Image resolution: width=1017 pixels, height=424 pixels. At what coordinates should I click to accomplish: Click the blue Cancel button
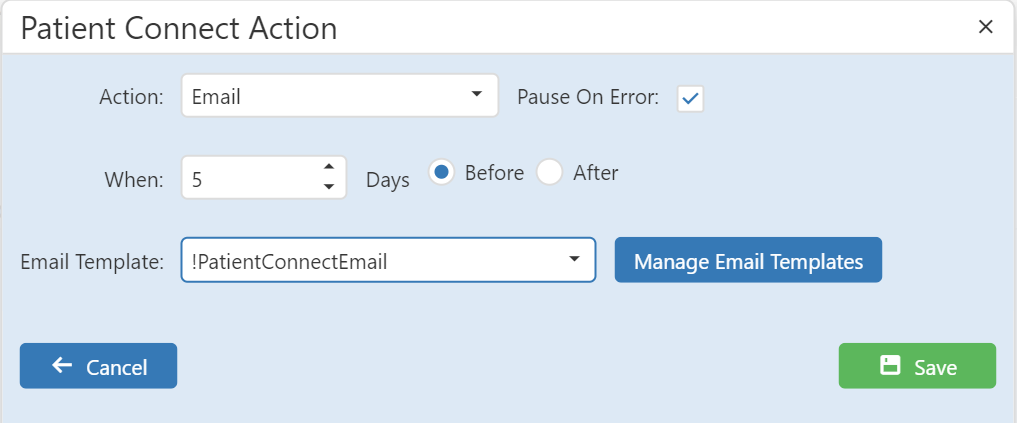(x=99, y=366)
